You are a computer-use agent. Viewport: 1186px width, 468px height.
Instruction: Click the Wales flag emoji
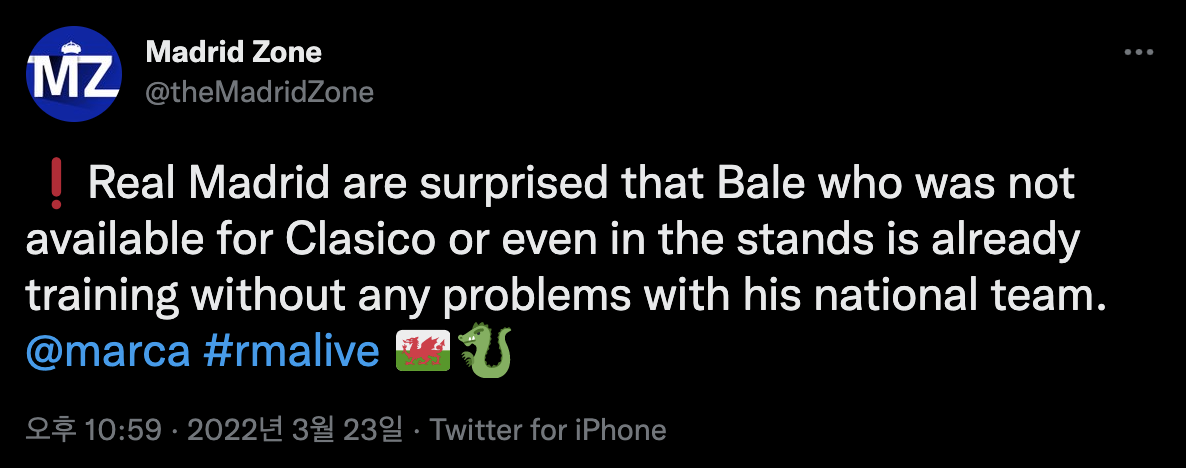(x=423, y=350)
